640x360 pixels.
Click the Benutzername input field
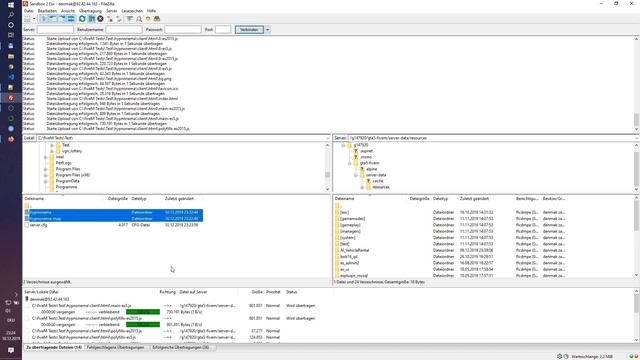(x=124, y=29)
